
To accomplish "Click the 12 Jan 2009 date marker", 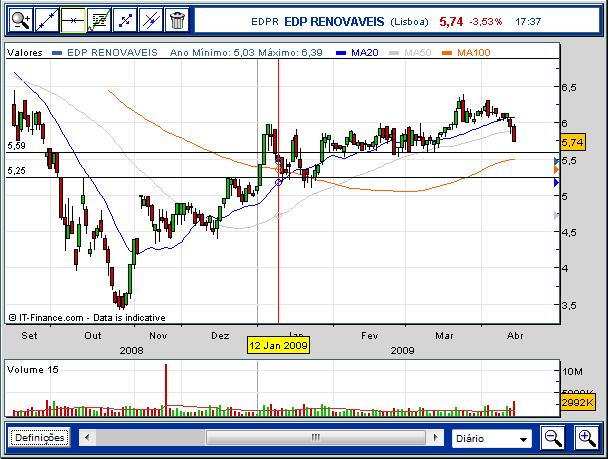I will pos(278,345).
